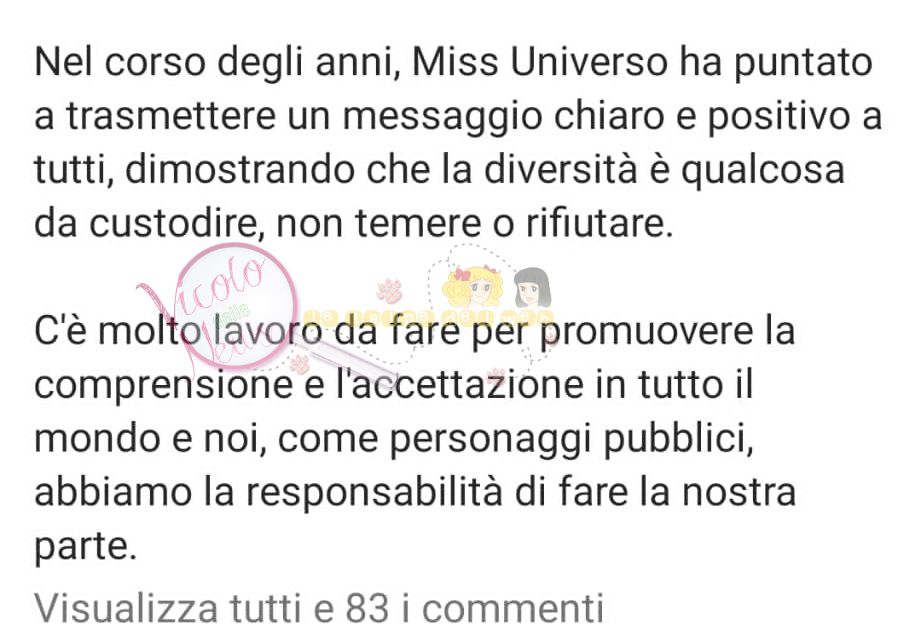Click the yellow watermark text under the cartoon girls
The height and width of the screenshot is (624, 921).
pyautogui.click(x=429, y=318)
